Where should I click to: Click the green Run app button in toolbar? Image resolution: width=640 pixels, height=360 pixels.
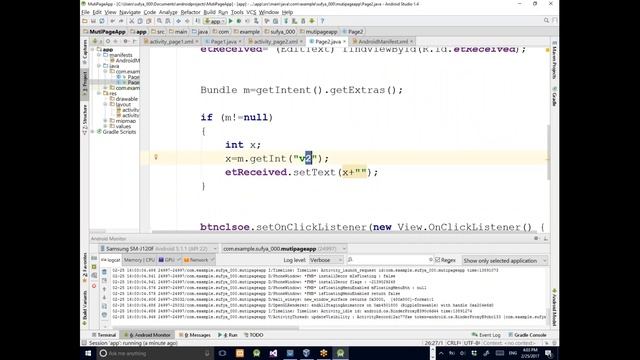pos(231,21)
